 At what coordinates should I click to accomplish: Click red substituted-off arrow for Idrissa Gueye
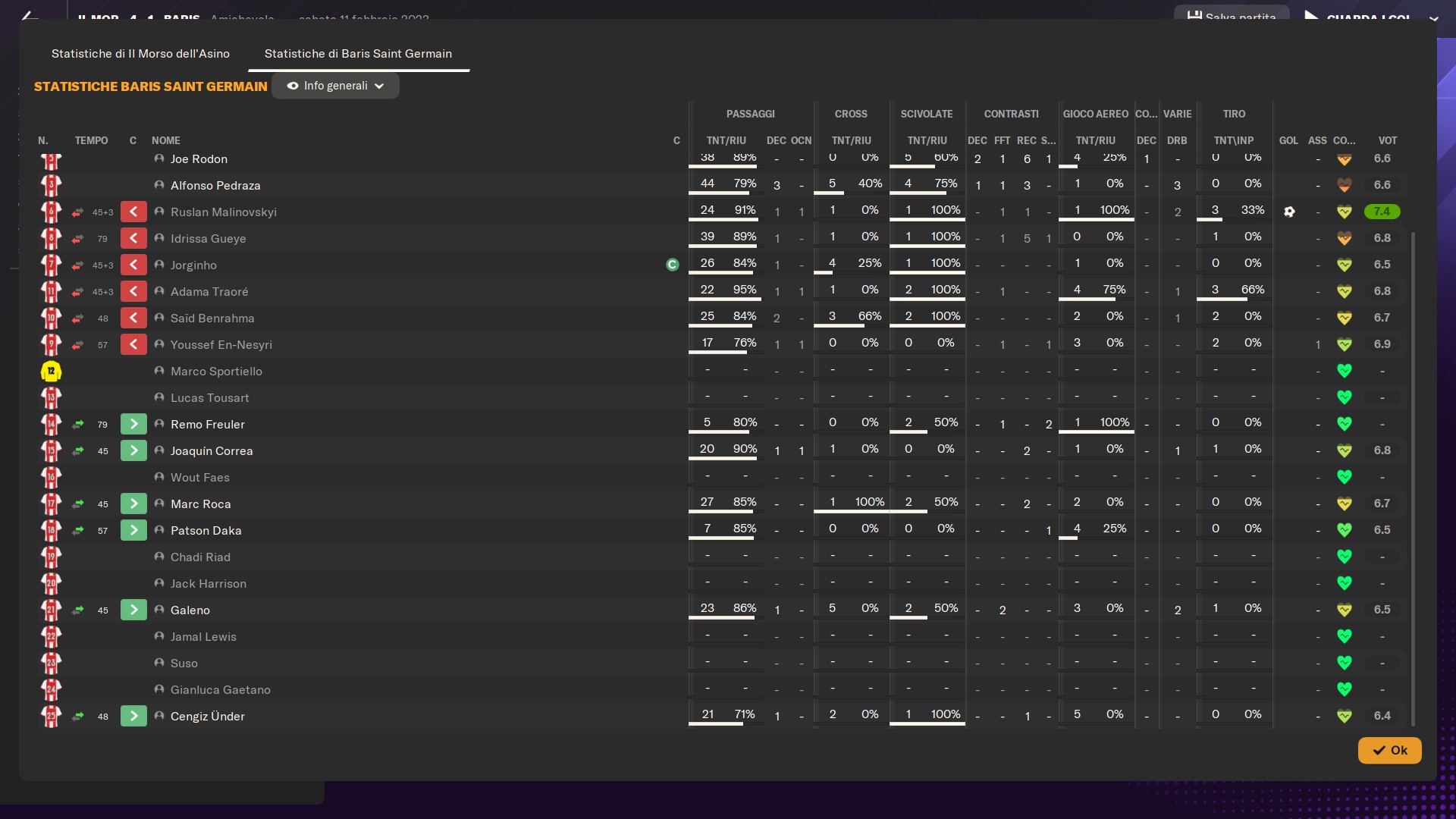133,238
